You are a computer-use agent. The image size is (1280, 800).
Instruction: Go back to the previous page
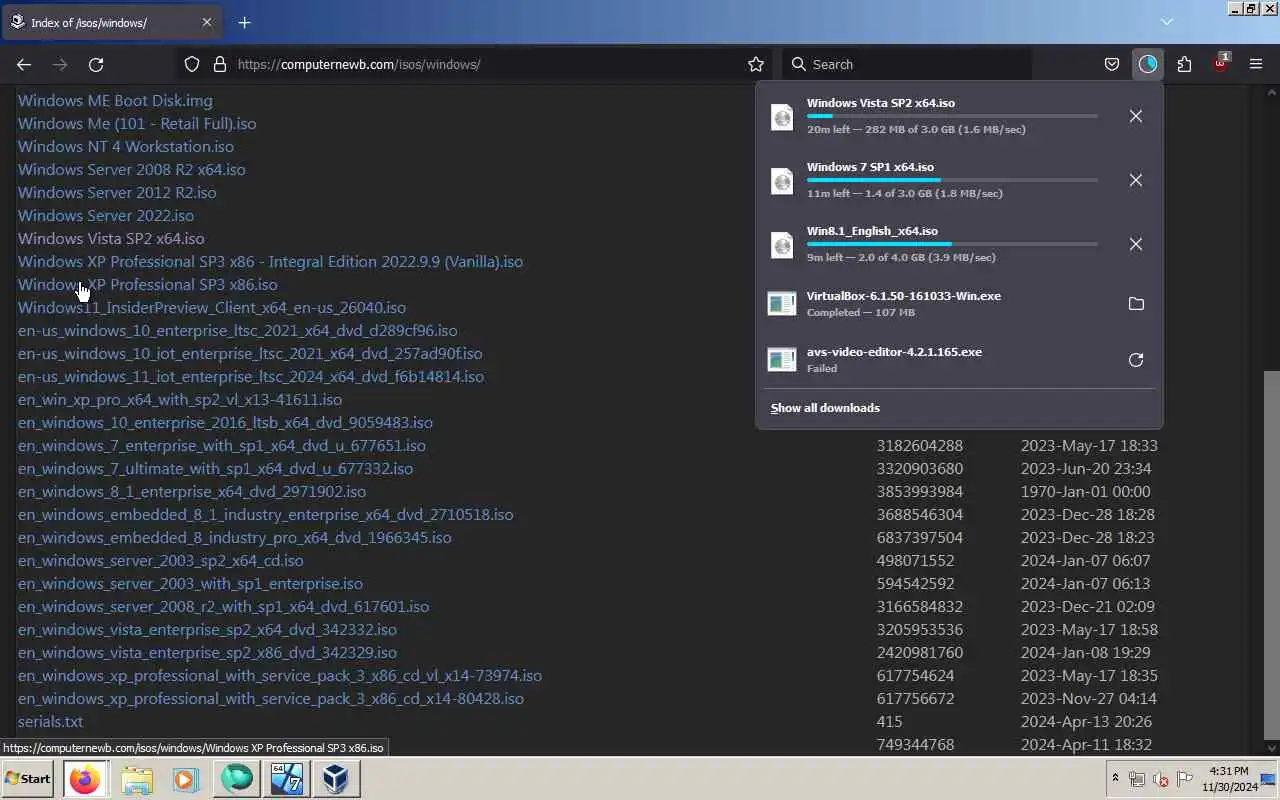(24, 64)
